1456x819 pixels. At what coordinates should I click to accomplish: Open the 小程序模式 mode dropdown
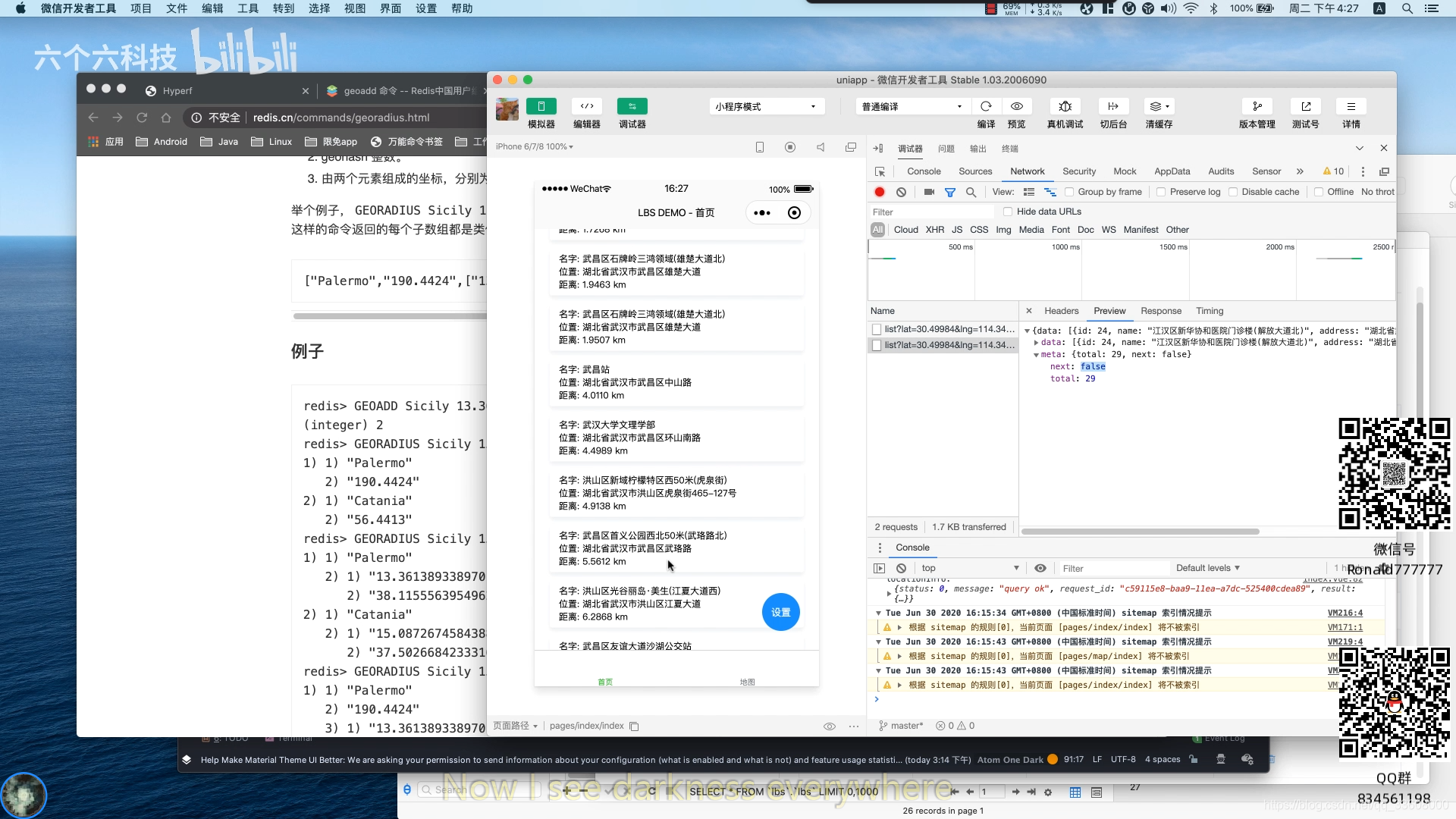point(766,107)
